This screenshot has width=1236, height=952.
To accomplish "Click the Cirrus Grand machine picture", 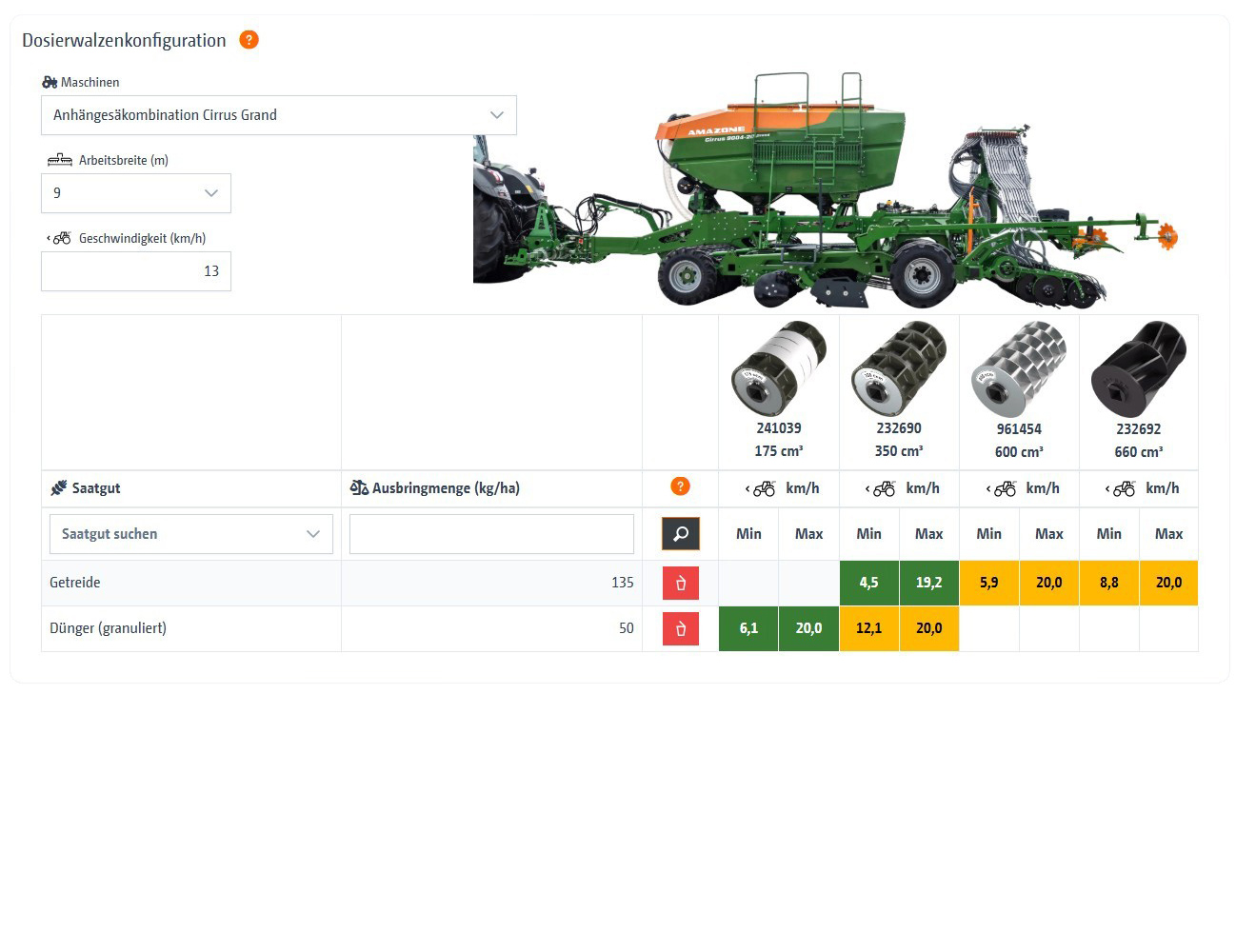I will click(827, 190).
